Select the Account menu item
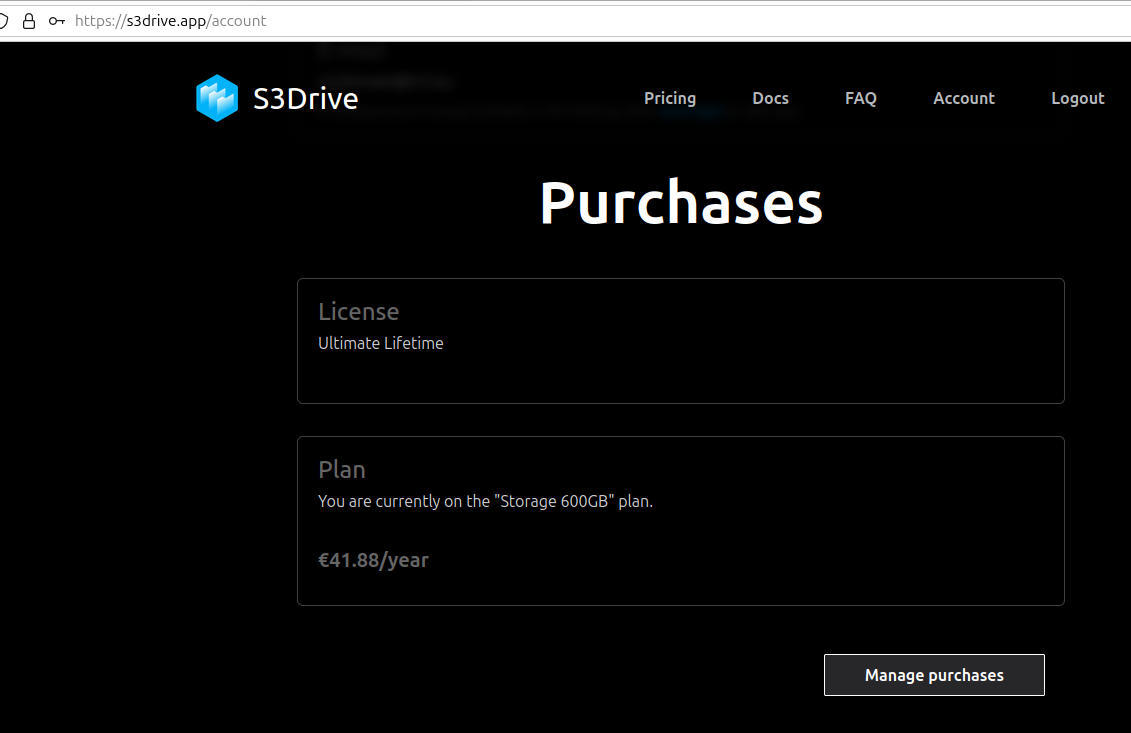The image size is (1131, 733). pyautogui.click(x=964, y=98)
